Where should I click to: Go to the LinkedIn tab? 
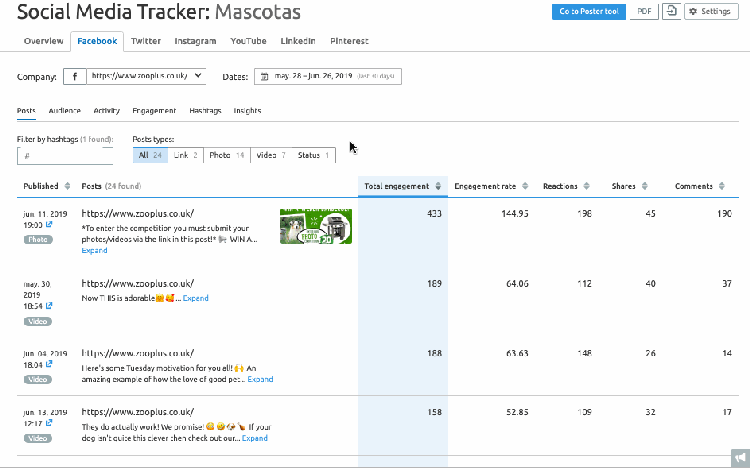point(298,41)
